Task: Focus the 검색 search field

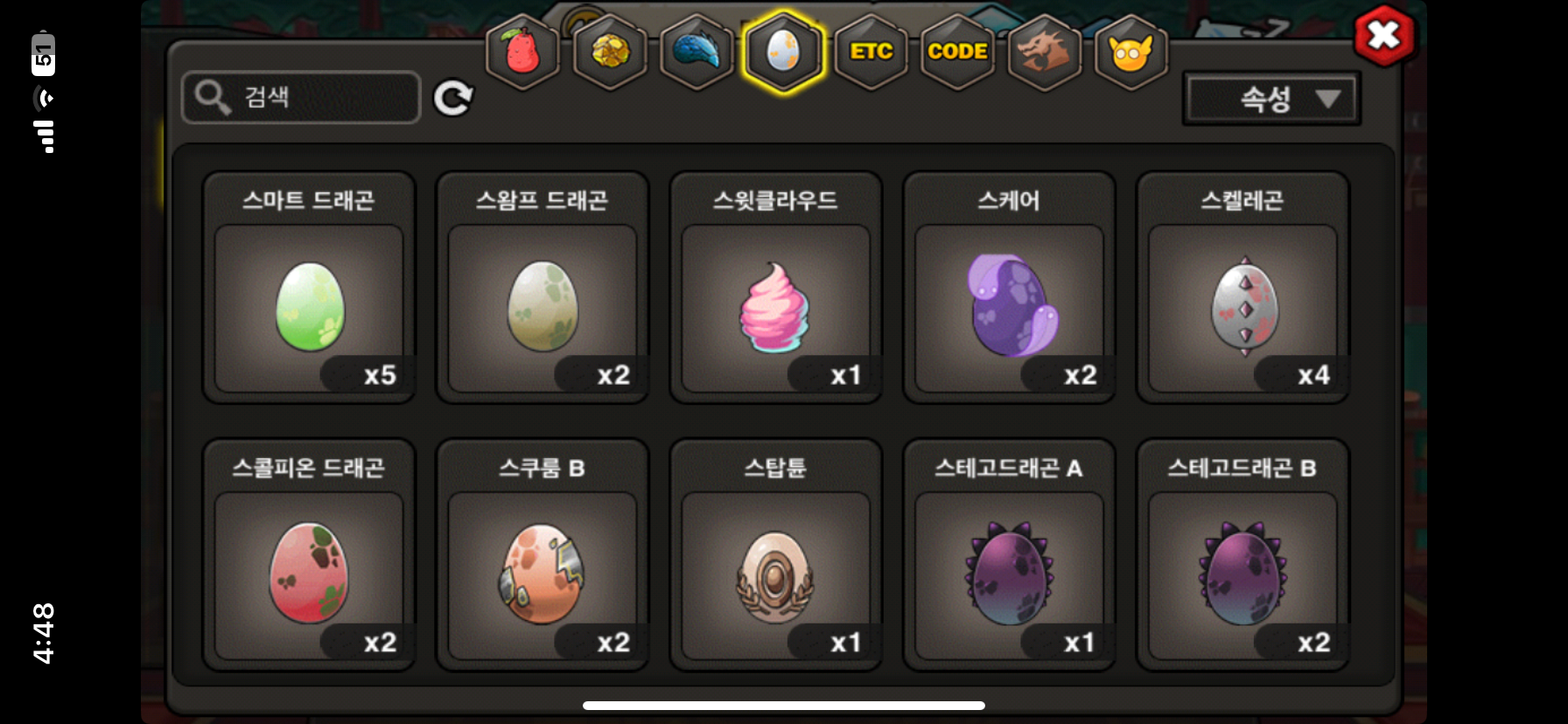Action: [301, 97]
